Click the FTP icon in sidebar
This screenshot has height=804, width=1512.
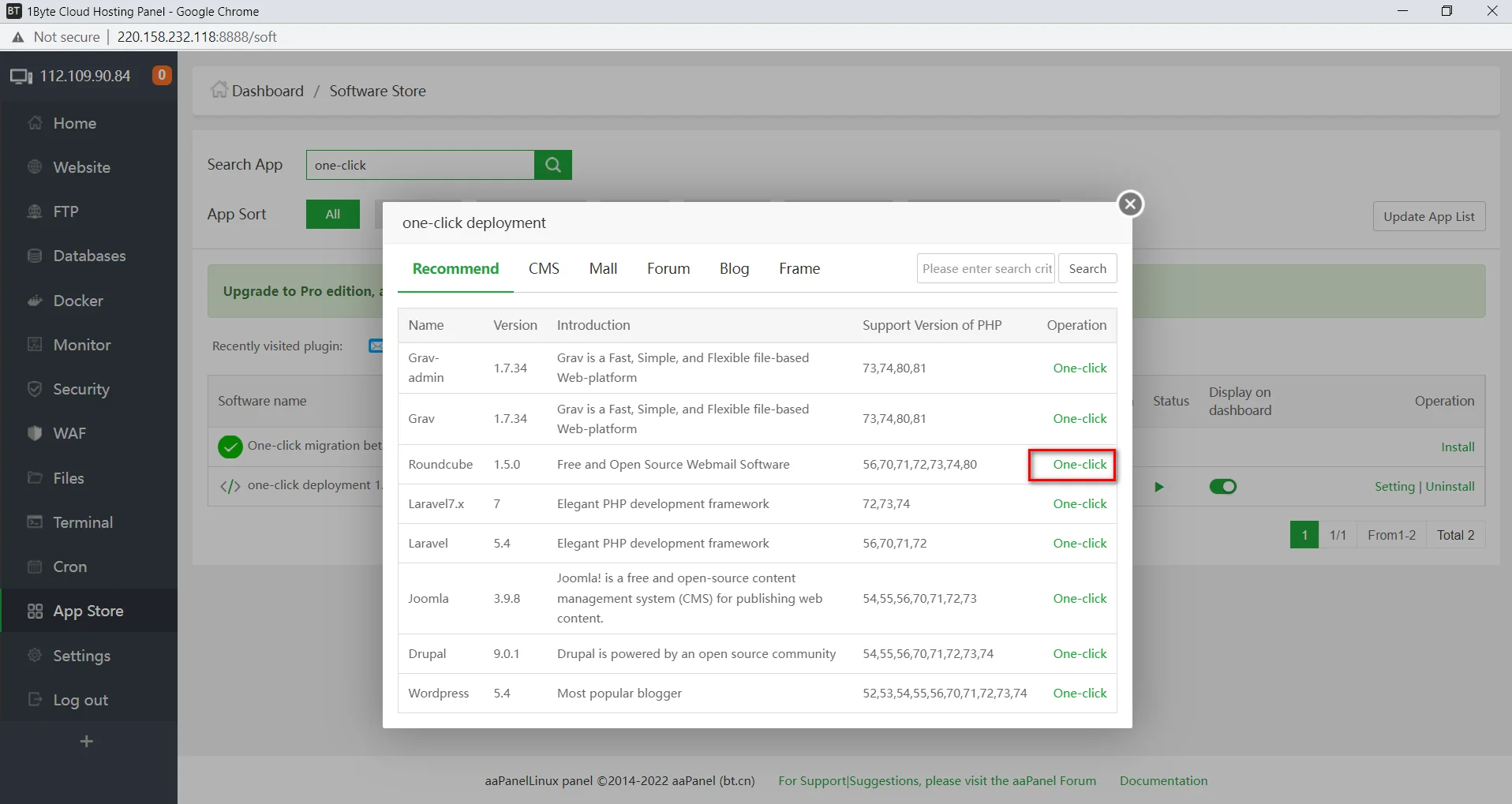pyautogui.click(x=35, y=211)
